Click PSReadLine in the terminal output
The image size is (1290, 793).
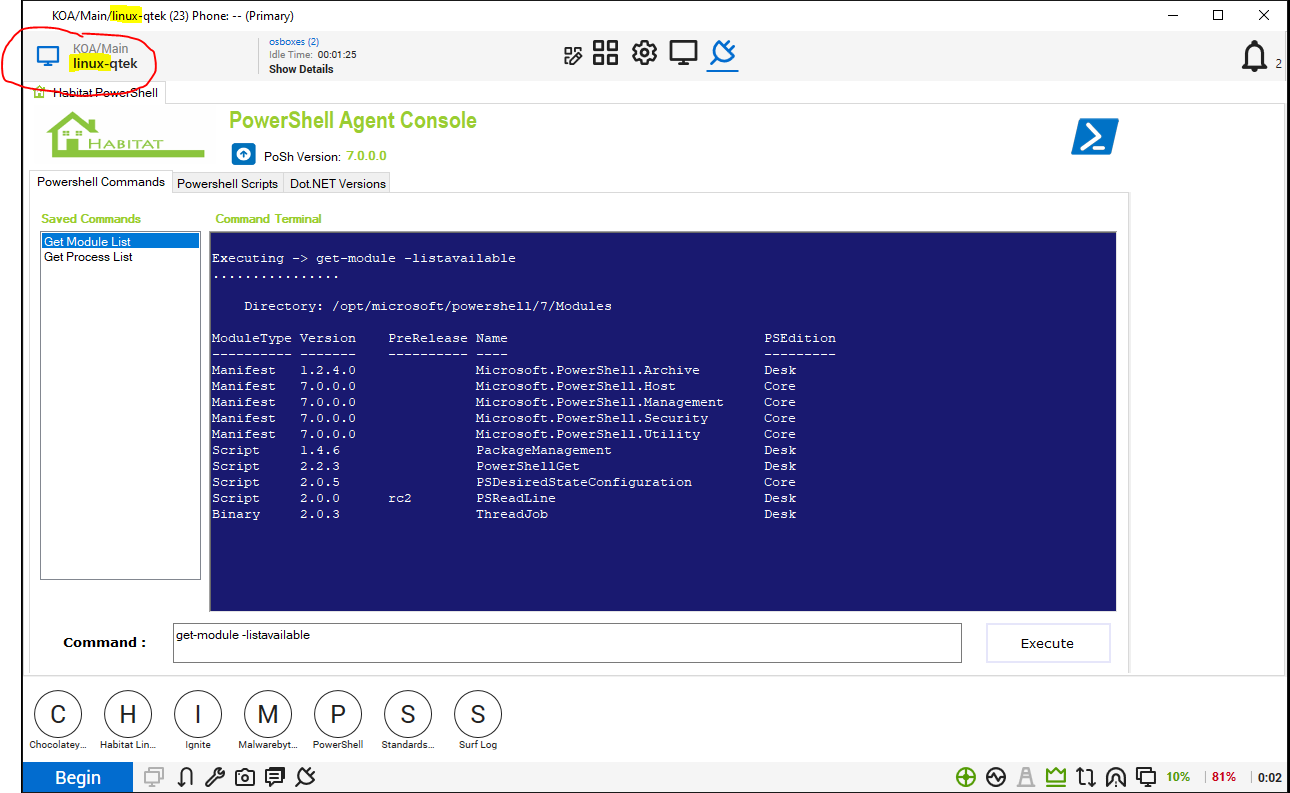(x=515, y=498)
